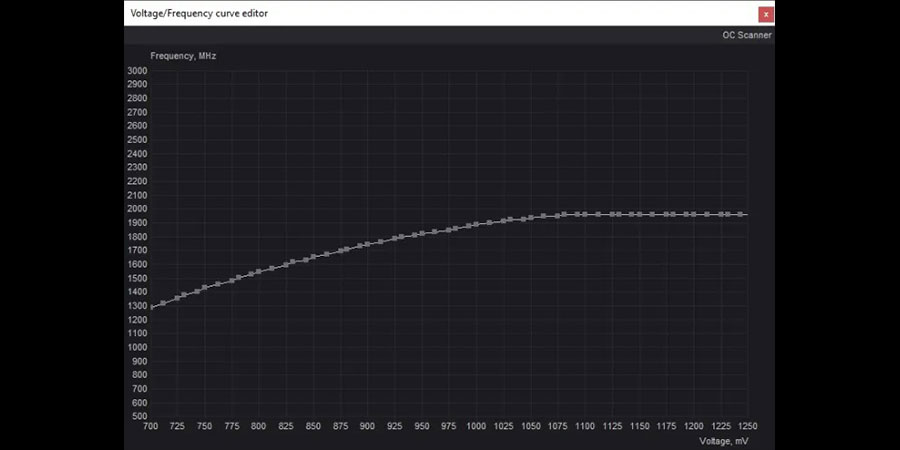900x450 pixels.
Task: Select the curve point at 700 mV
Action: [151, 307]
